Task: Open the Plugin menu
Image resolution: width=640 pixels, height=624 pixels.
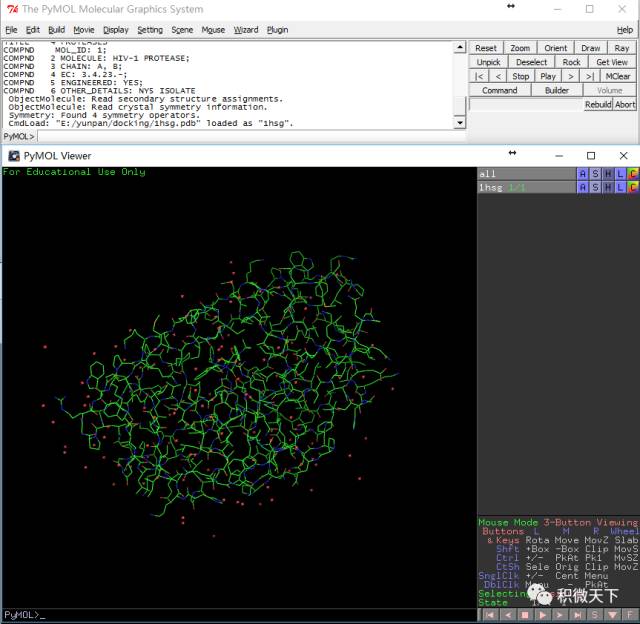Action: point(277,30)
